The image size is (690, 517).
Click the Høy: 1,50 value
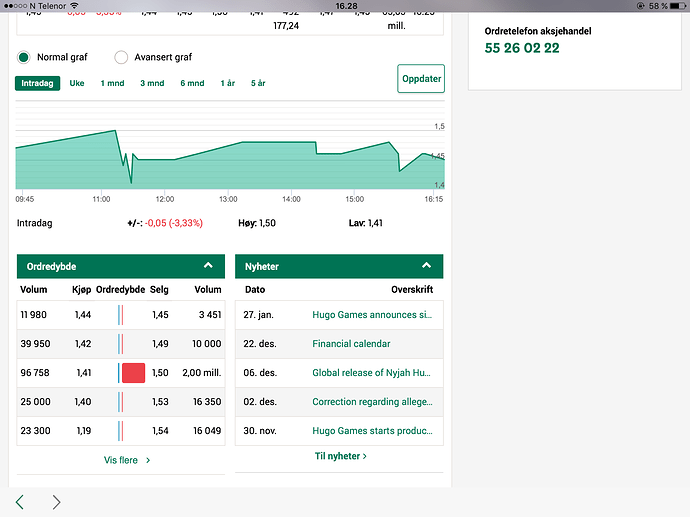[x=257, y=223]
